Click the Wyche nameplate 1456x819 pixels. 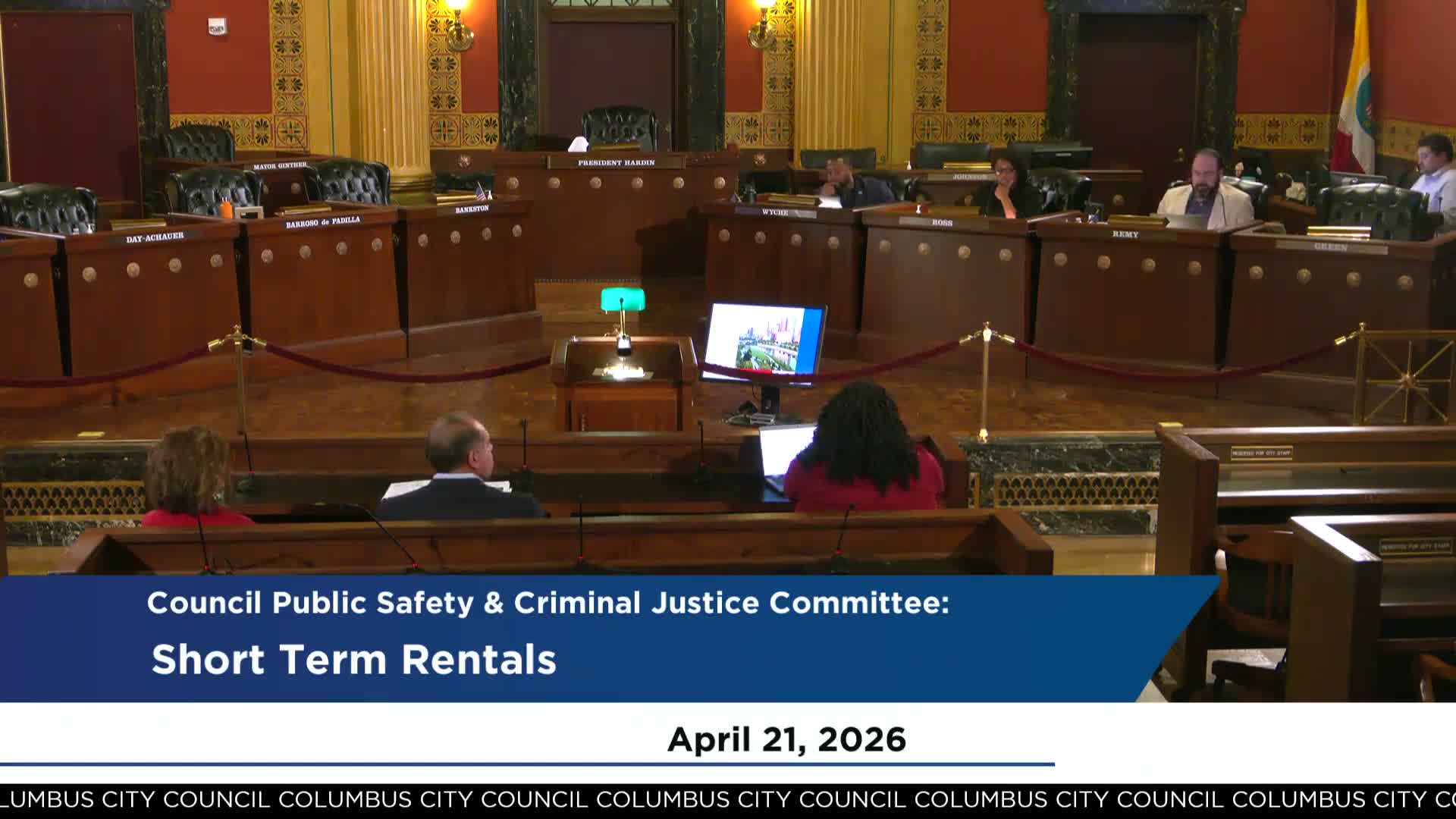coord(774,212)
